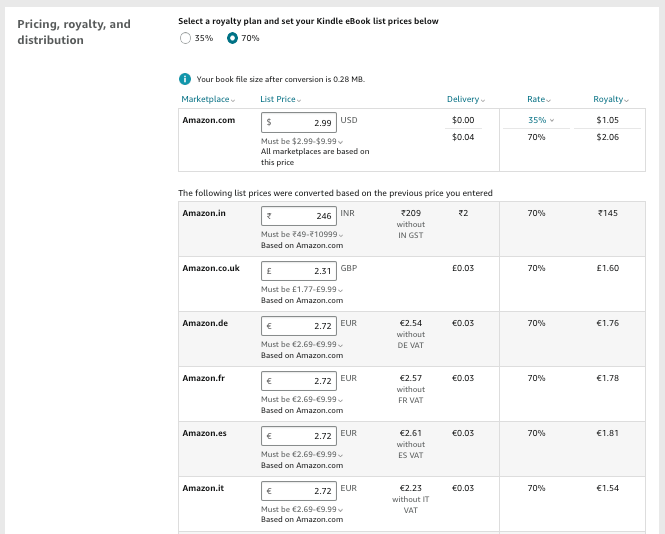Image resolution: width=665 pixels, height=534 pixels.
Task: Sort by Marketplace column header
Action: tap(206, 99)
